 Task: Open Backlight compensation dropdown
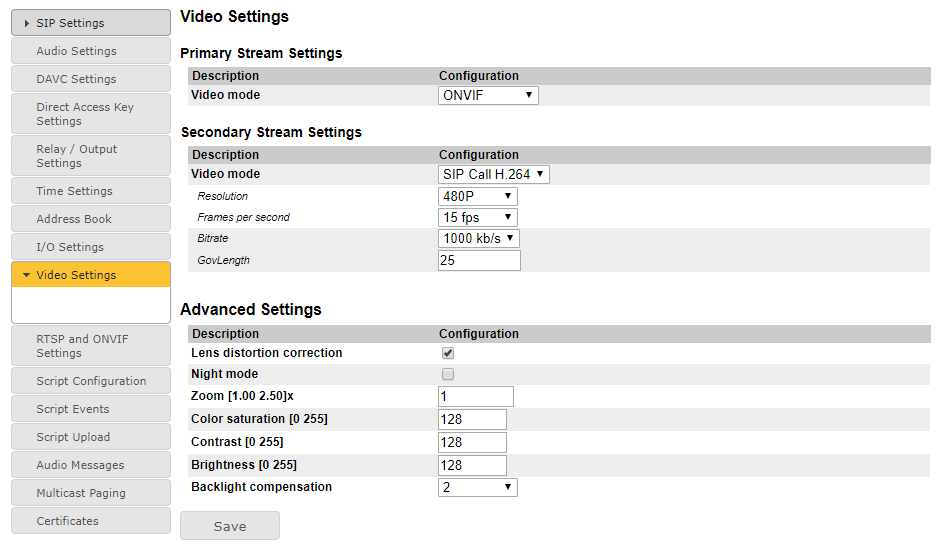pyautogui.click(x=478, y=487)
